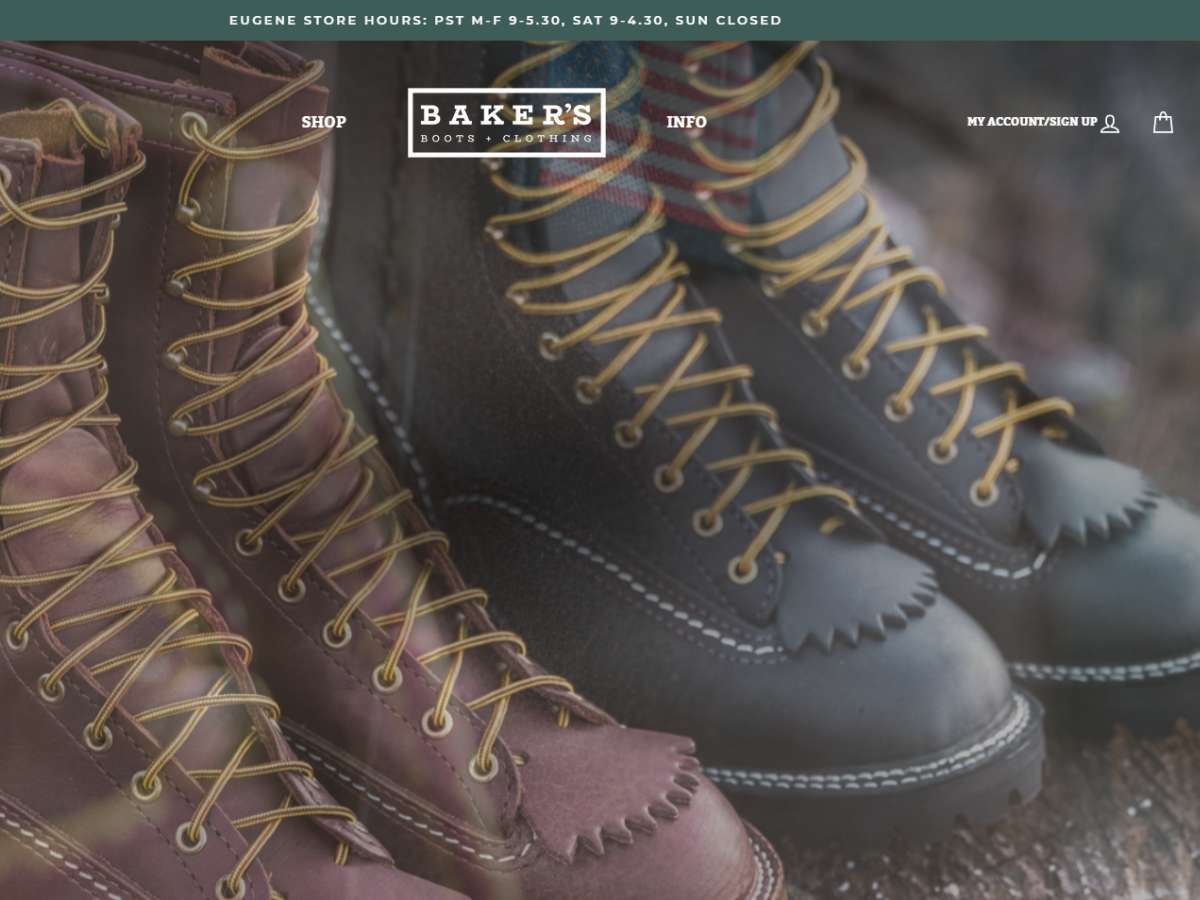This screenshot has width=1200, height=900.
Task: Click the Baker's Boots + Clothing logo
Action: 507,122
